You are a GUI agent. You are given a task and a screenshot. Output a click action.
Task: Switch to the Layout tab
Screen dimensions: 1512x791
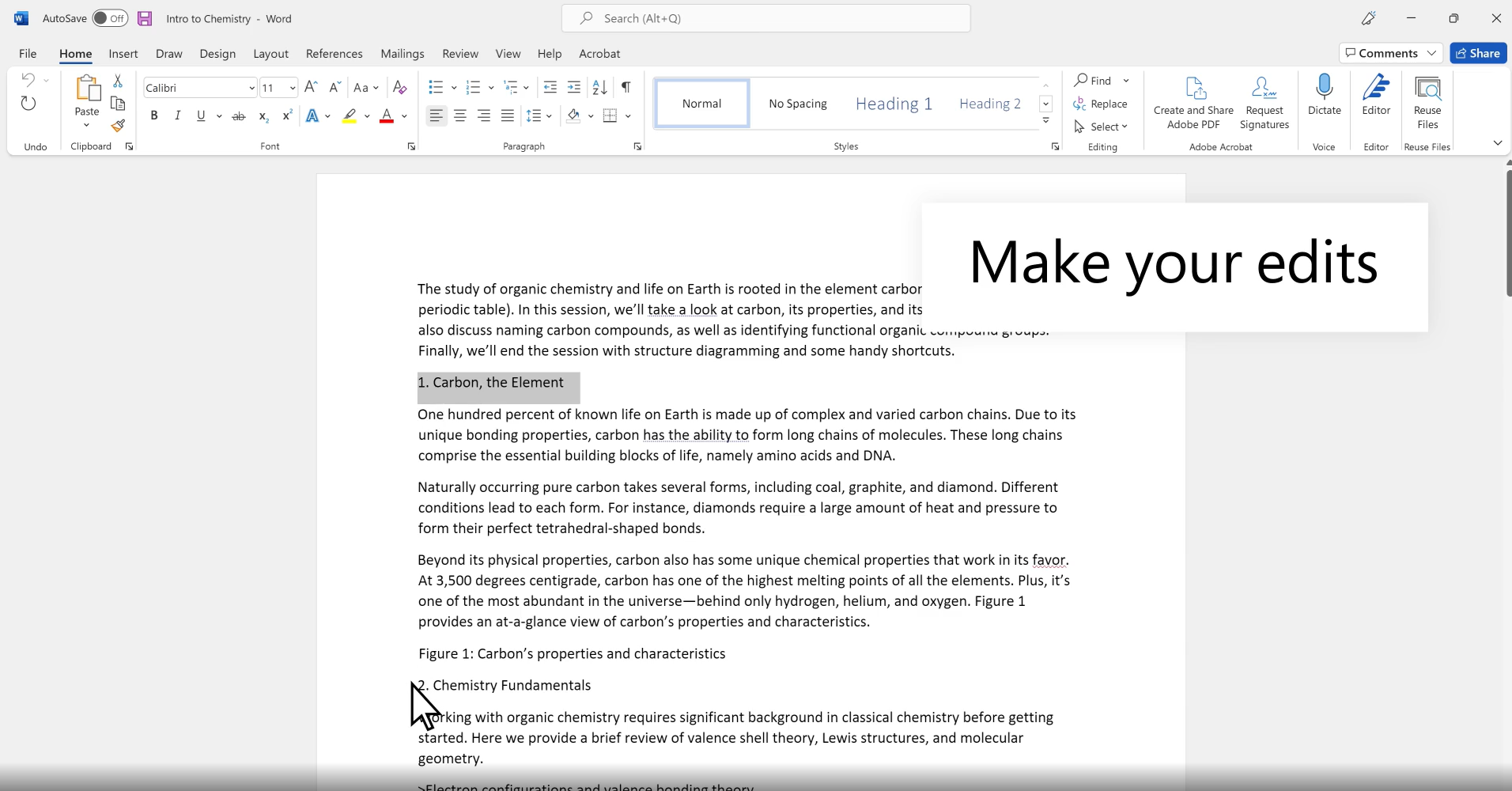270,54
